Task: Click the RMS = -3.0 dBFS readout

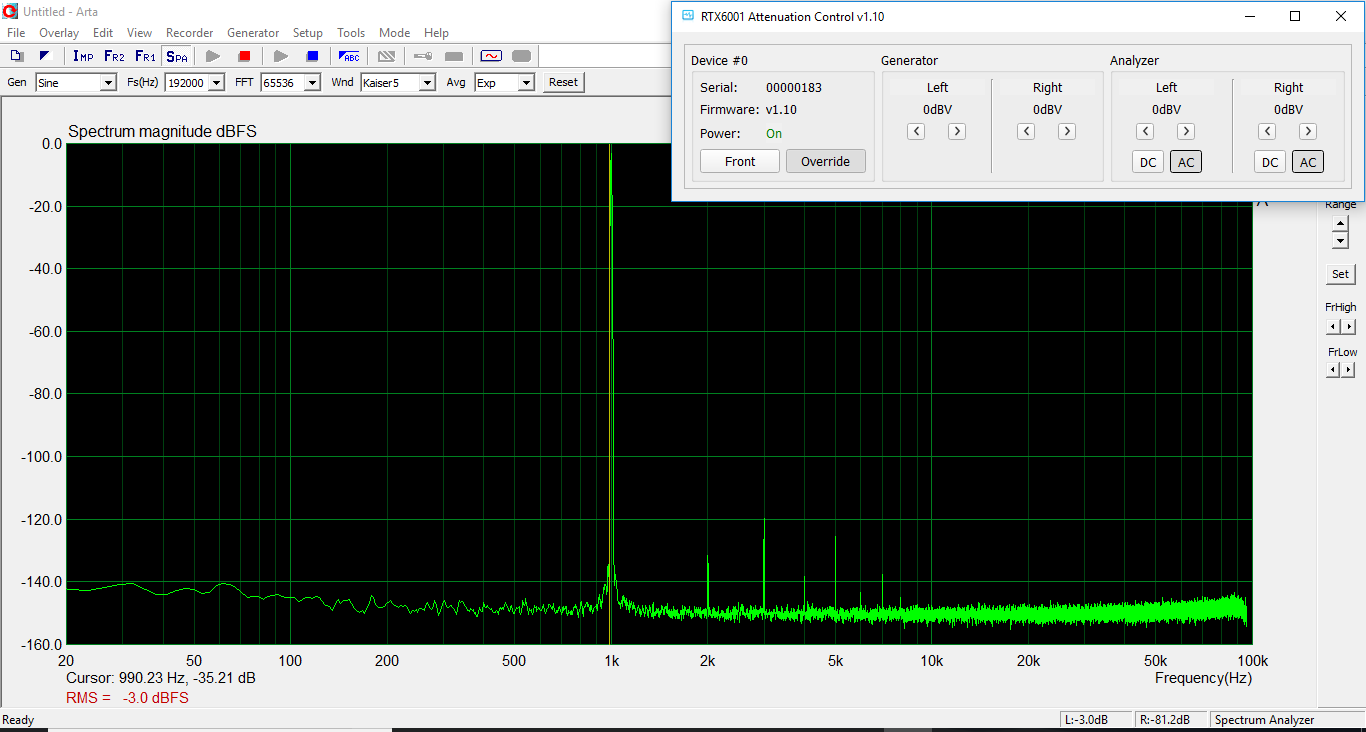Action: pos(127,698)
